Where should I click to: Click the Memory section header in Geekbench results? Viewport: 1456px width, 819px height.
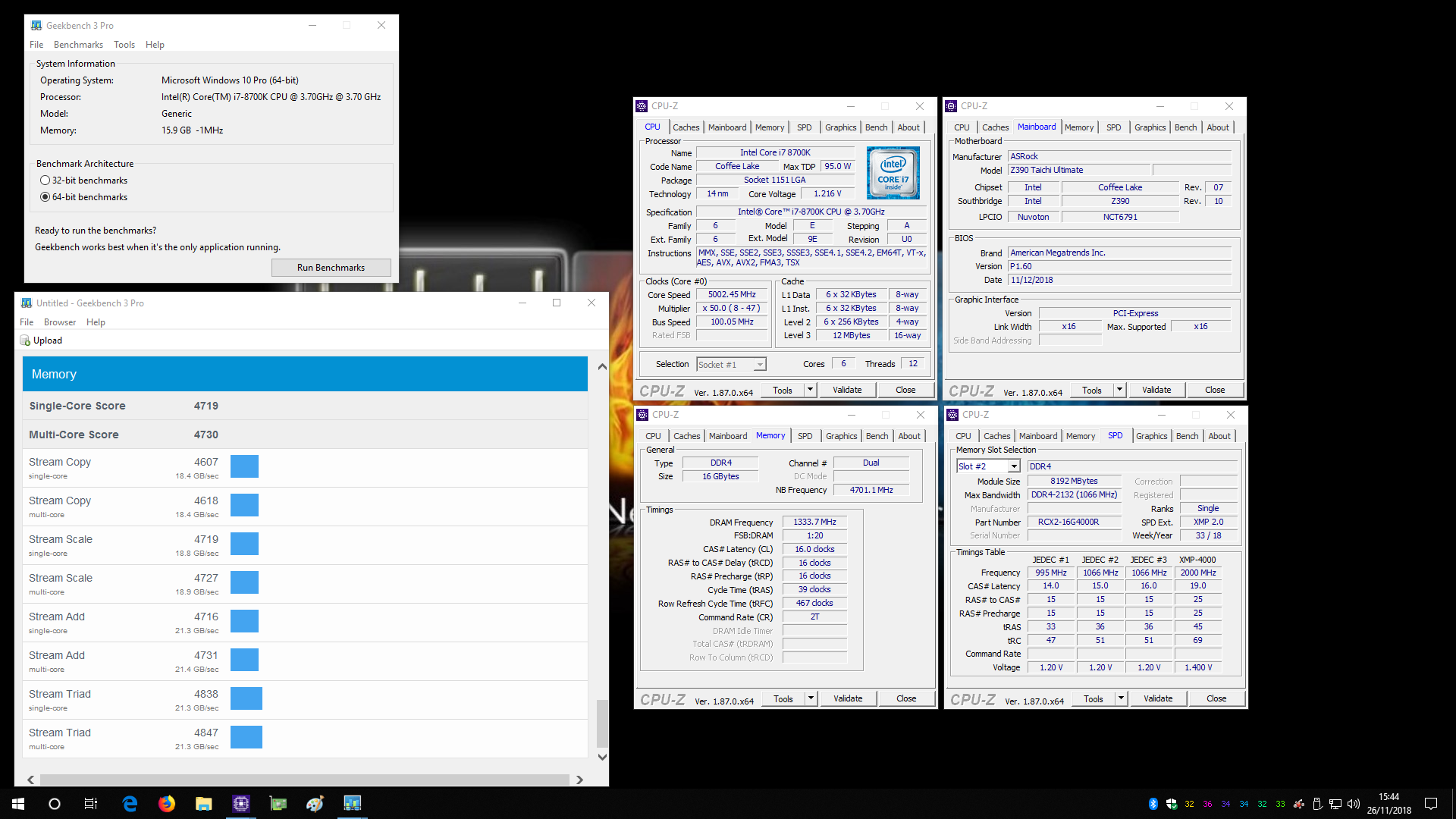pyautogui.click(x=305, y=375)
